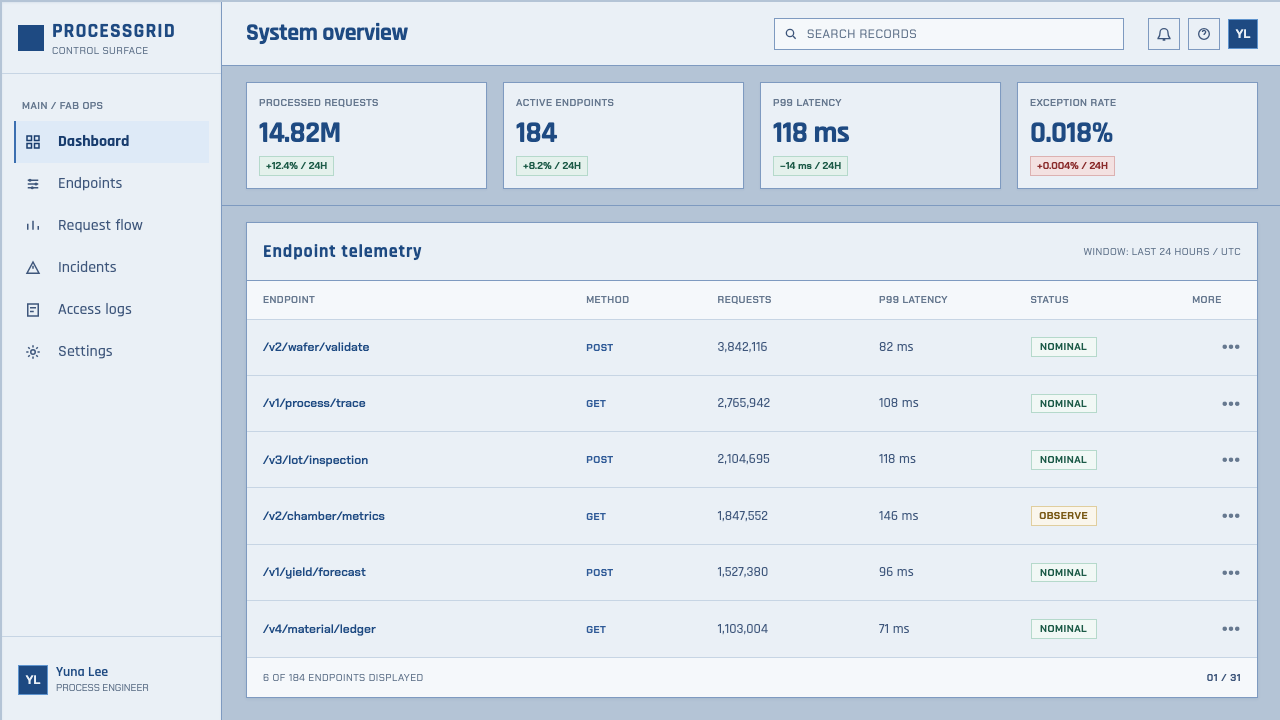
Task: Open /v3/lot/inspection endpoint link
Action: [x=315, y=460]
